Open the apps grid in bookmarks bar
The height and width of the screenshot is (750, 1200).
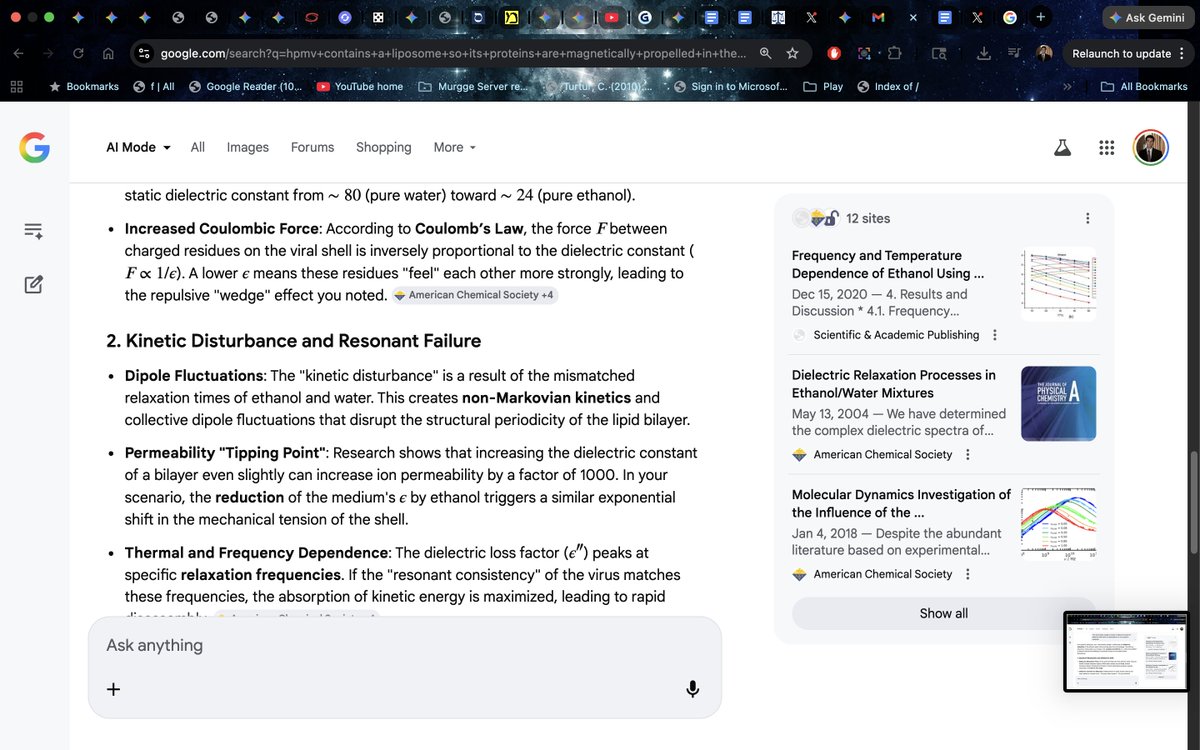(x=16, y=87)
